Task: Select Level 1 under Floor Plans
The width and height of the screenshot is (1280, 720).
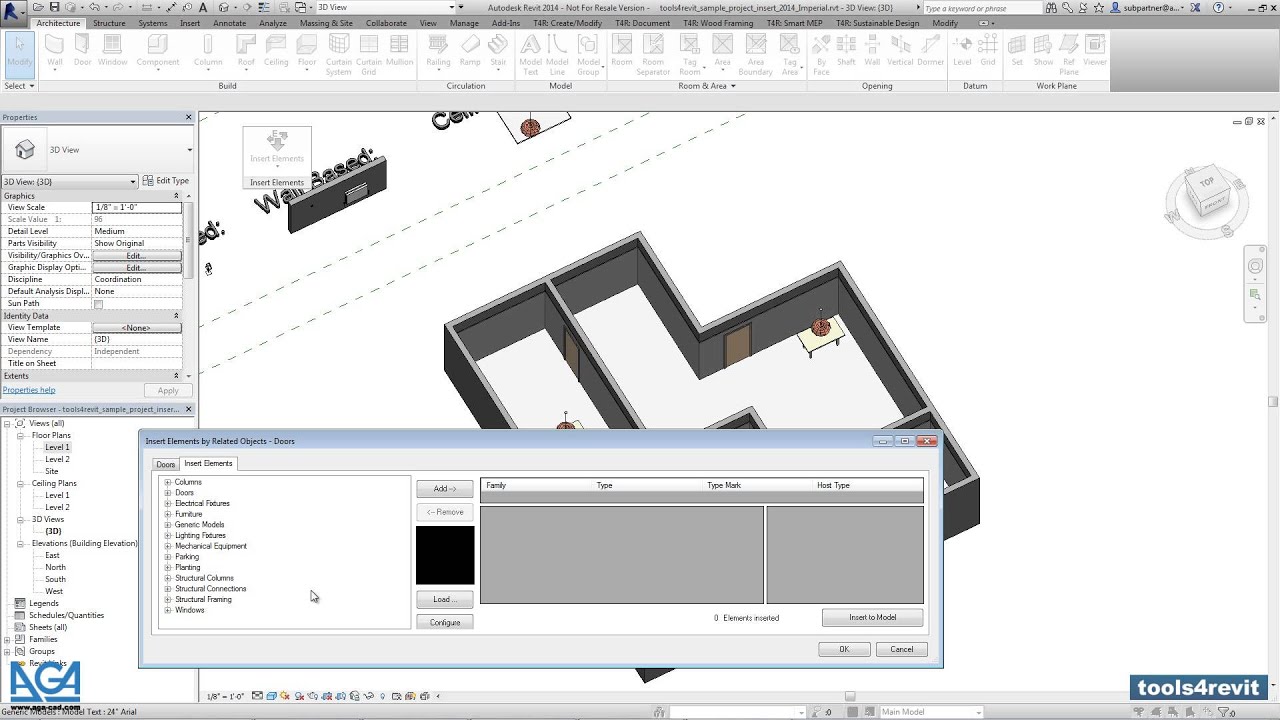Action: (x=57, y=447)
